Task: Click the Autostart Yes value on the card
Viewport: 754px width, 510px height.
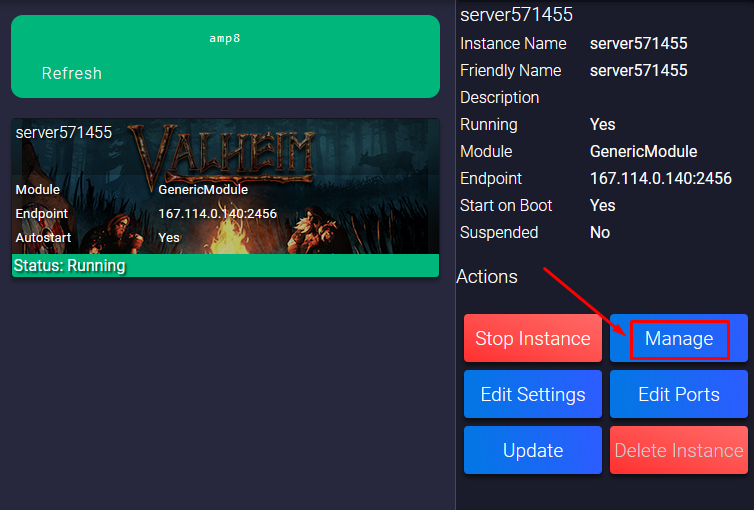Action: pos(169,237)
